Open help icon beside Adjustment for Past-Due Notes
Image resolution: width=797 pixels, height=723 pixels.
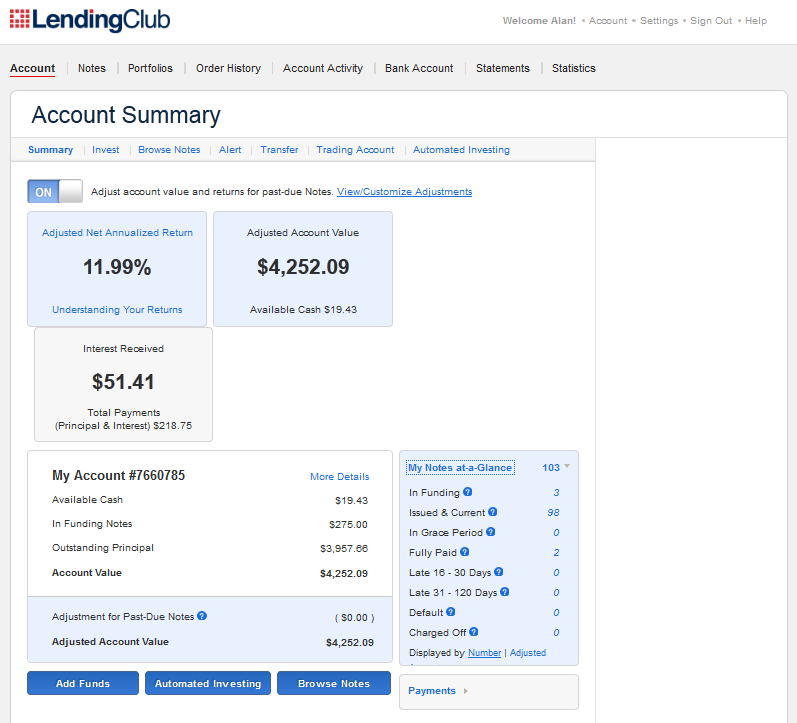(x=202, y=616)
